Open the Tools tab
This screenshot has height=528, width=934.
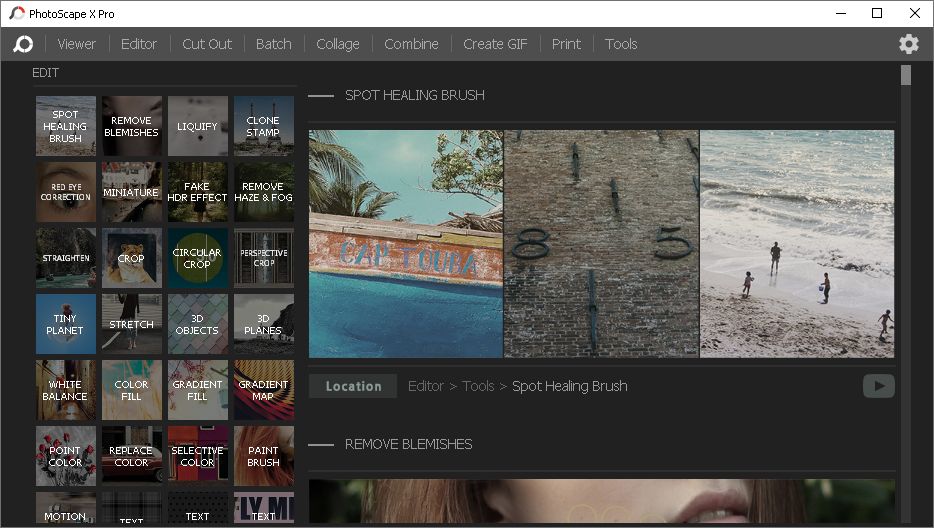[621, 44]
